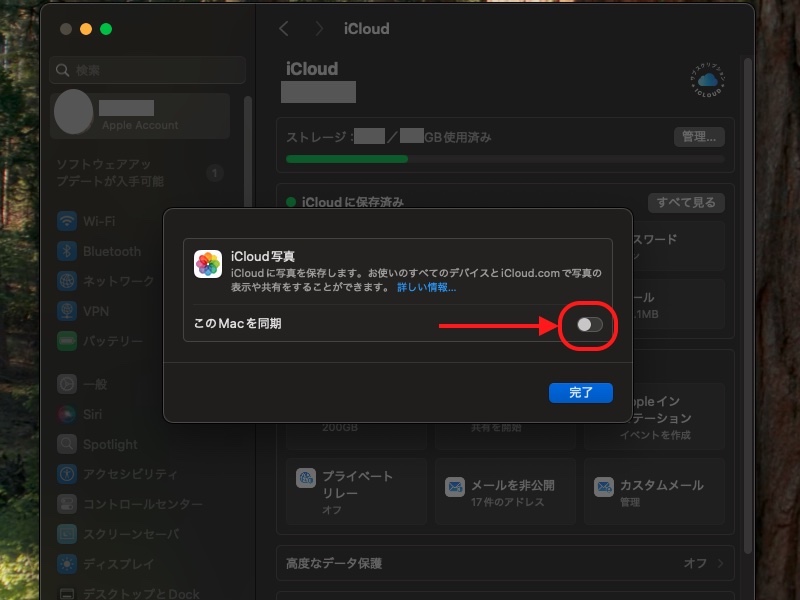Viewport: 800px width, 600px height.
Task: Expand すべて見る to show all iCloud apps
Action: tap(687, 202)
